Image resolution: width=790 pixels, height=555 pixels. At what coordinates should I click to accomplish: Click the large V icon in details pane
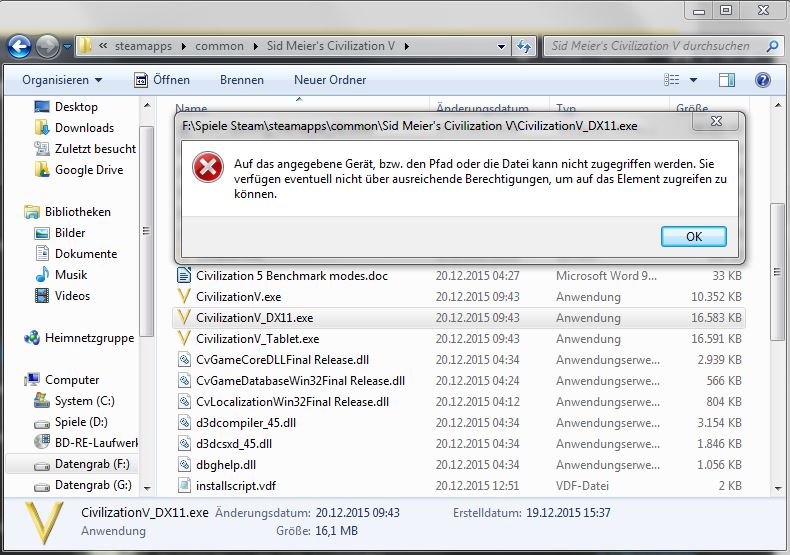point(44,523)
